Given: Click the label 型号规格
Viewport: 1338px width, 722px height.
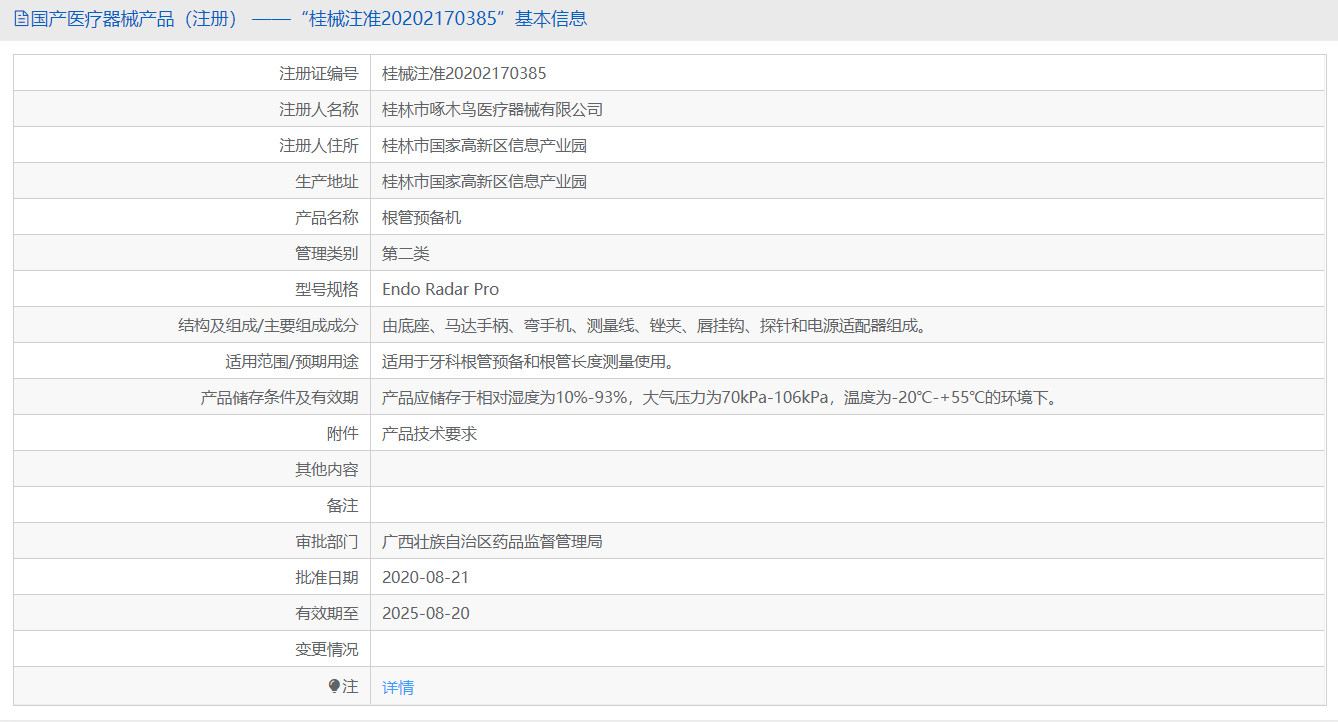Looking at the screenshot, I should click(x=326, y=289).
